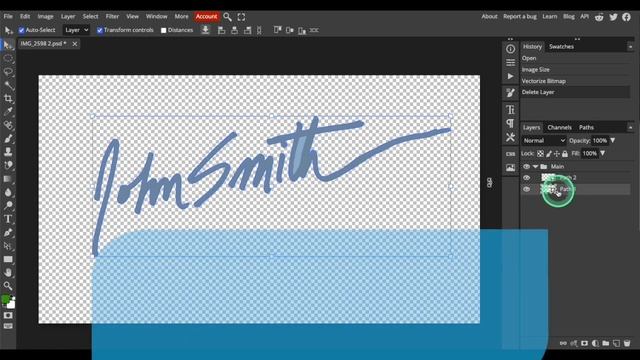Open the Filter menu
Screen dimensions: 640x360
112,17
